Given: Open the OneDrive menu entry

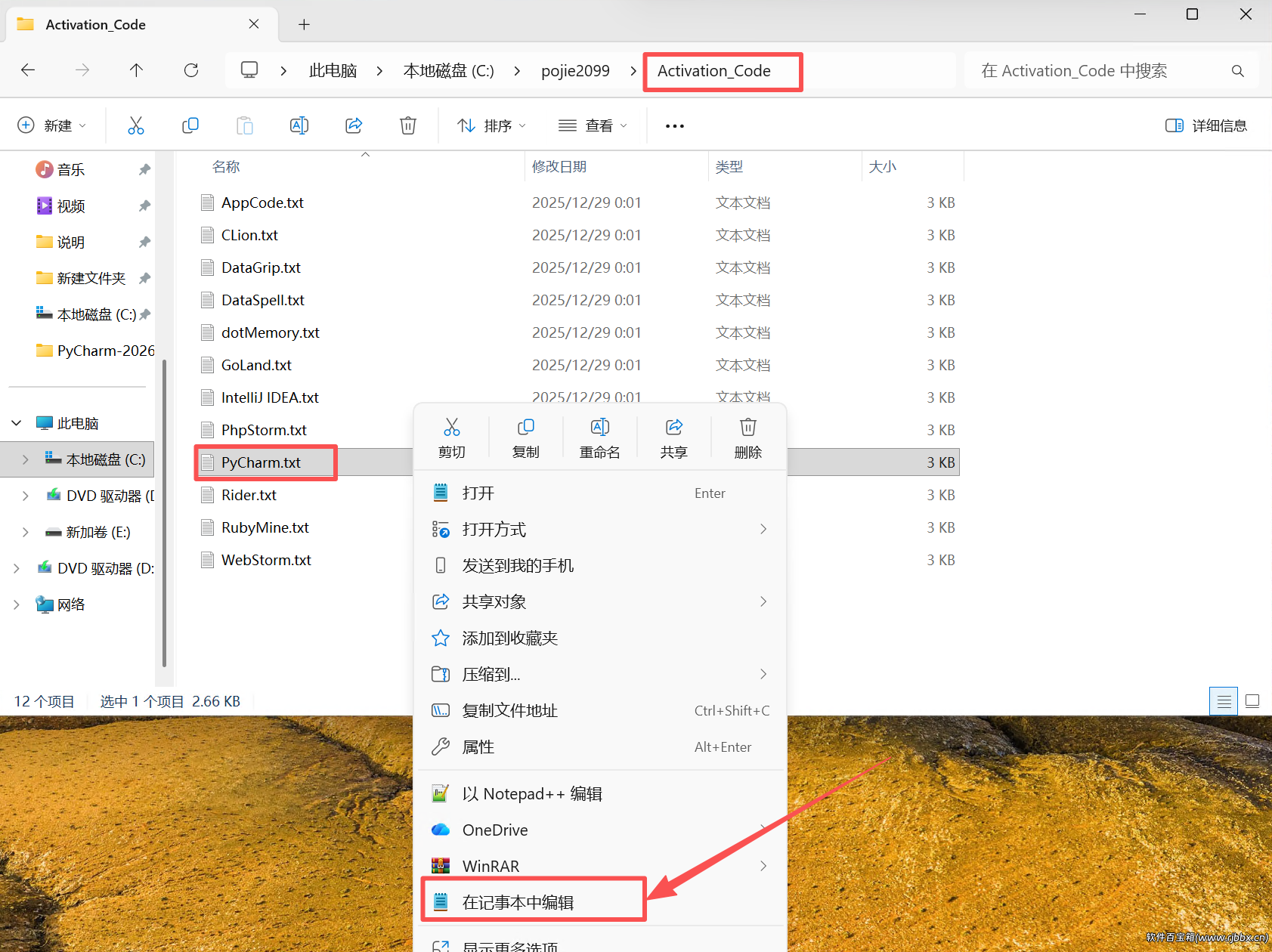Looking at the screenshot, I should (600, 830).
